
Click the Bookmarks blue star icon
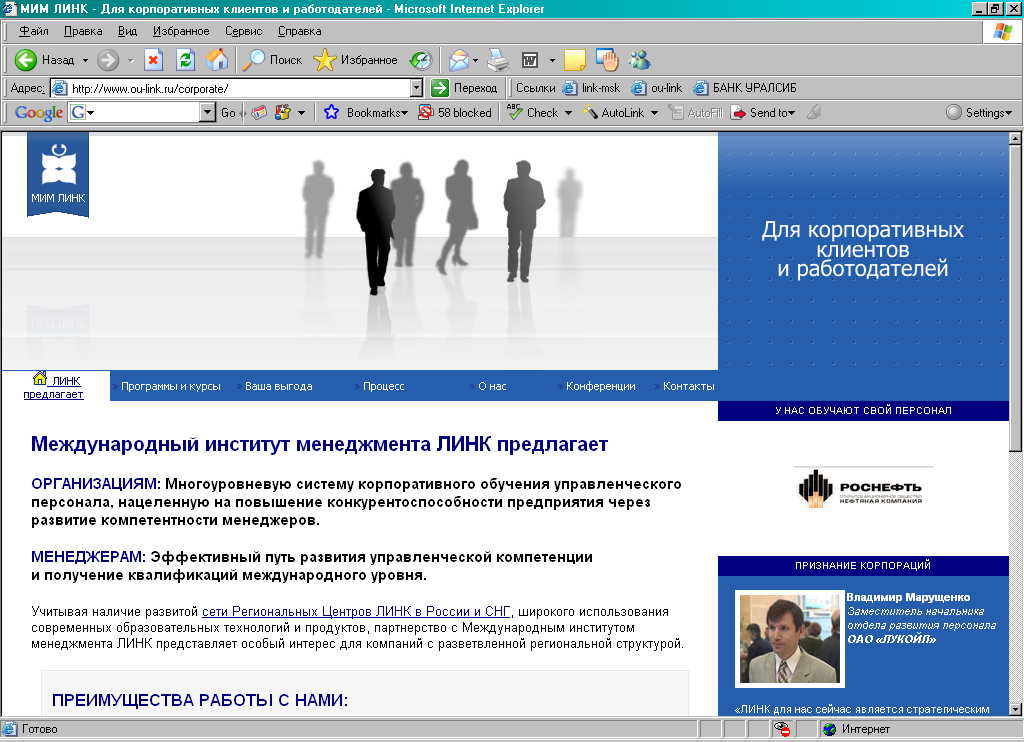coord(332,112)
